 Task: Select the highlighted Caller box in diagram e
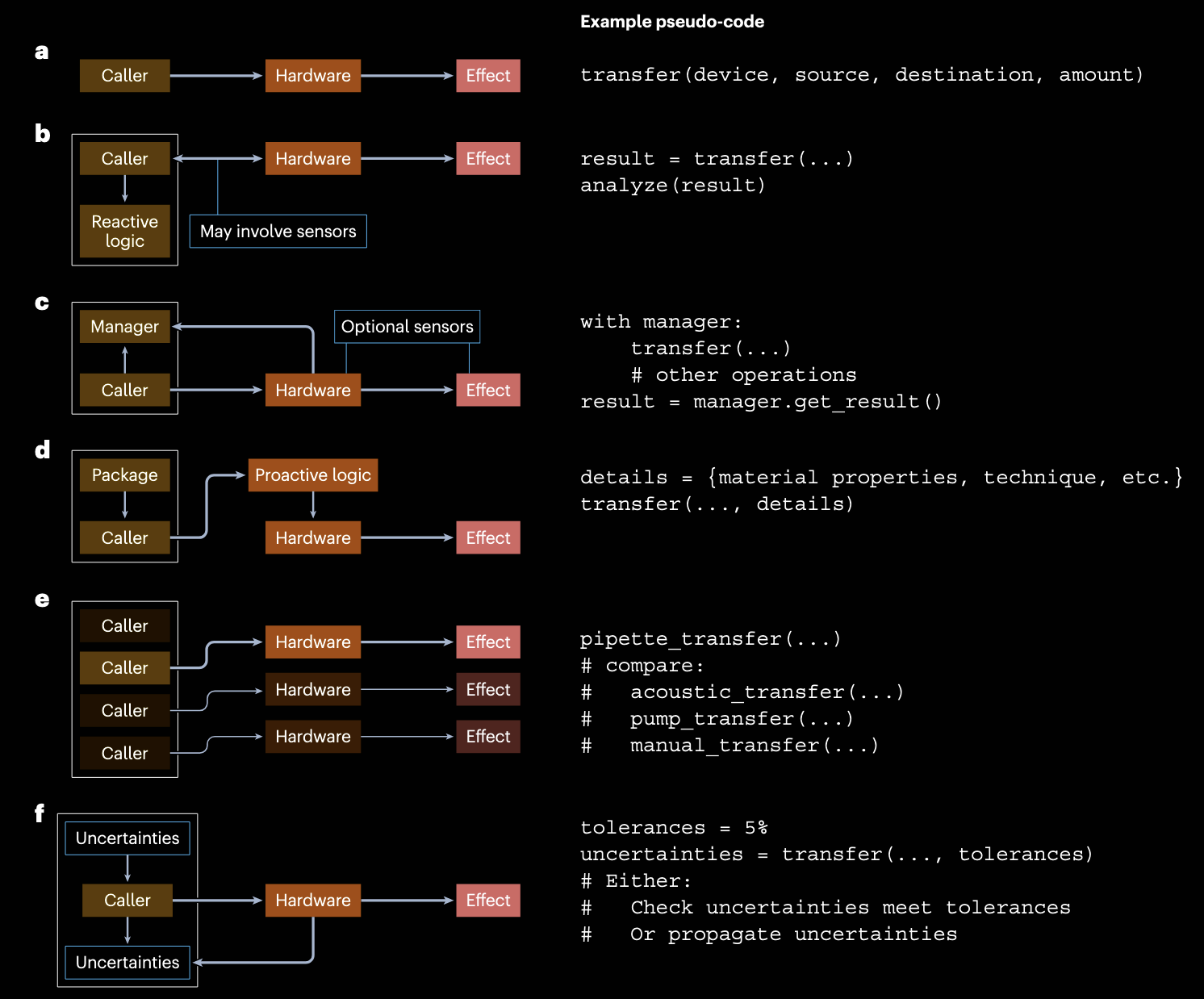124,668
